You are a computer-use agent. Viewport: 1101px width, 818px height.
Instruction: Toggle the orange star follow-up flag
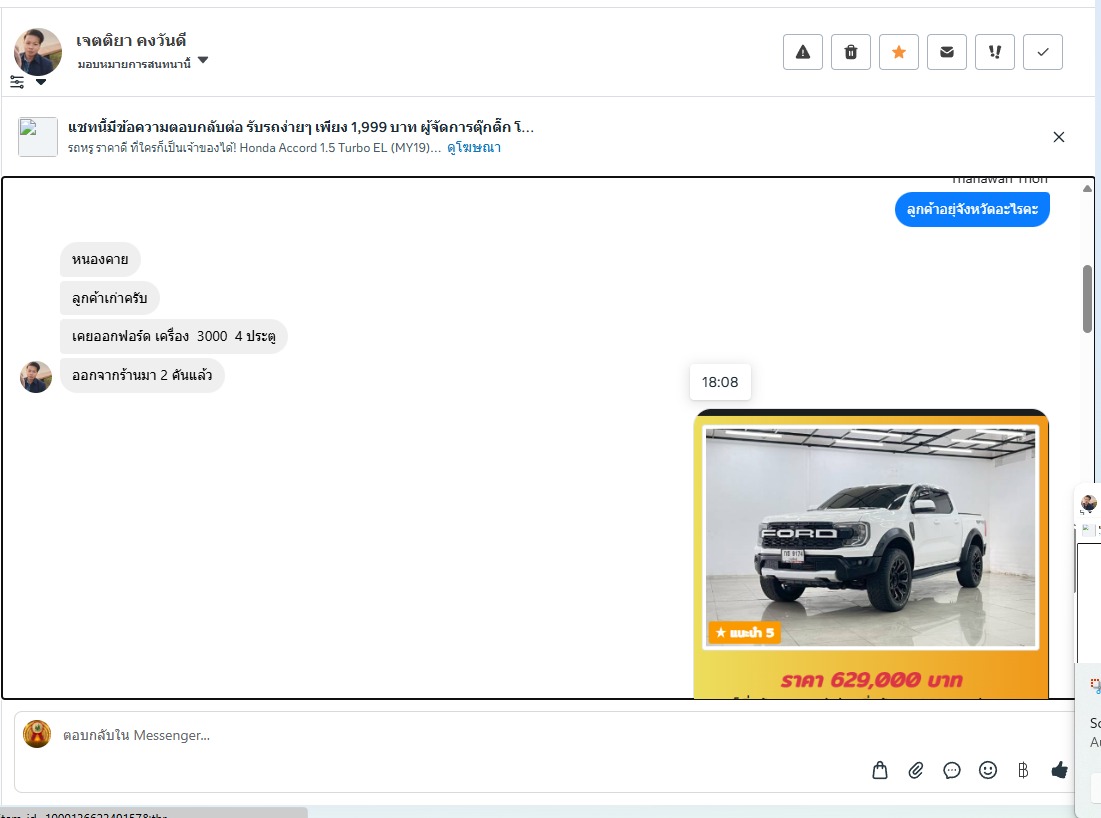pos(899,52)
